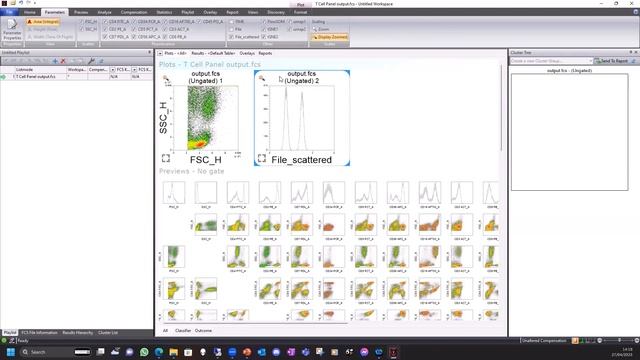The image size is (640, 360).
Task: Toggle the CD4 FITC_A checkbox
Action: pos(105,22)
